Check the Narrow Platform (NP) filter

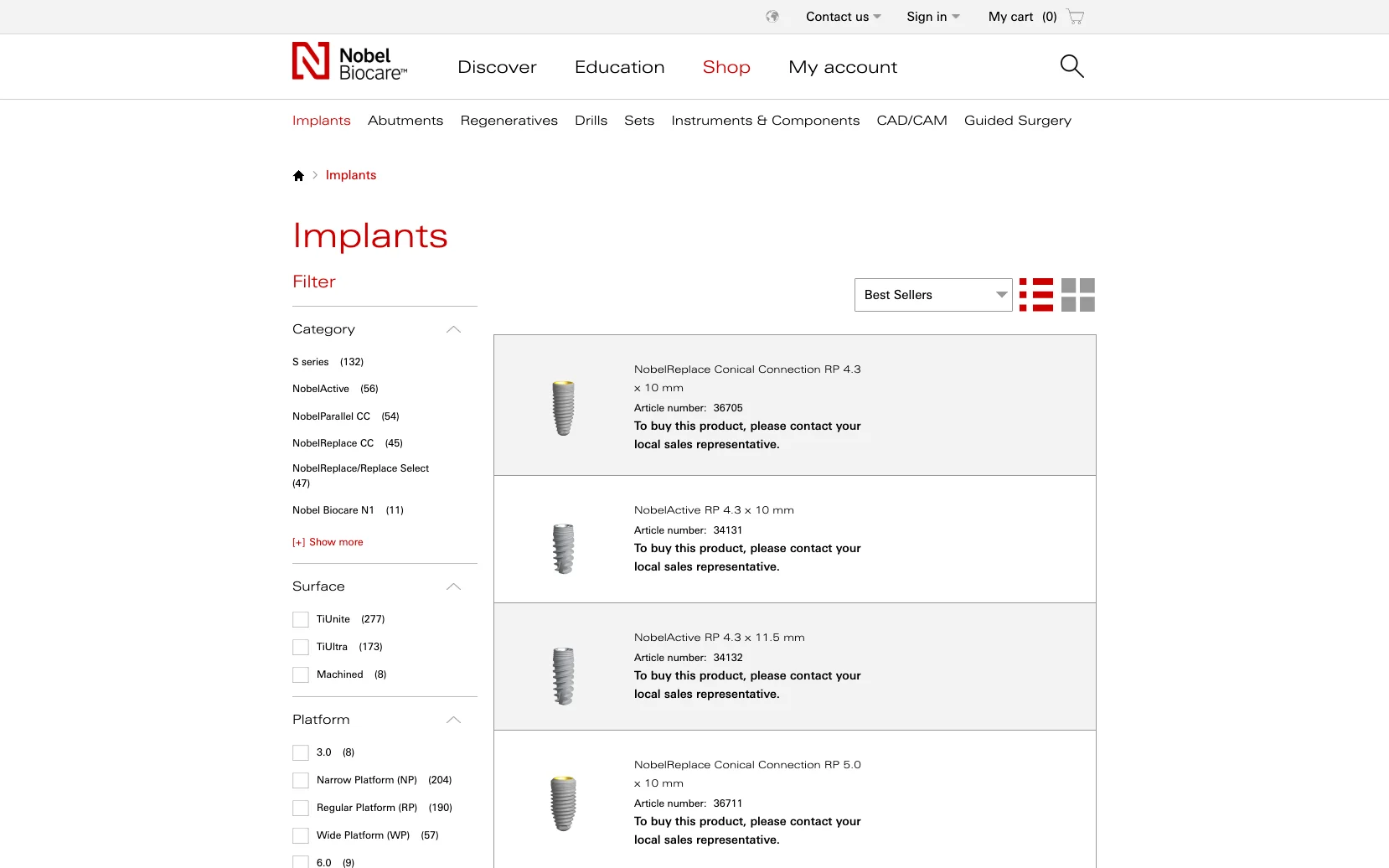[x=301, y=780]
